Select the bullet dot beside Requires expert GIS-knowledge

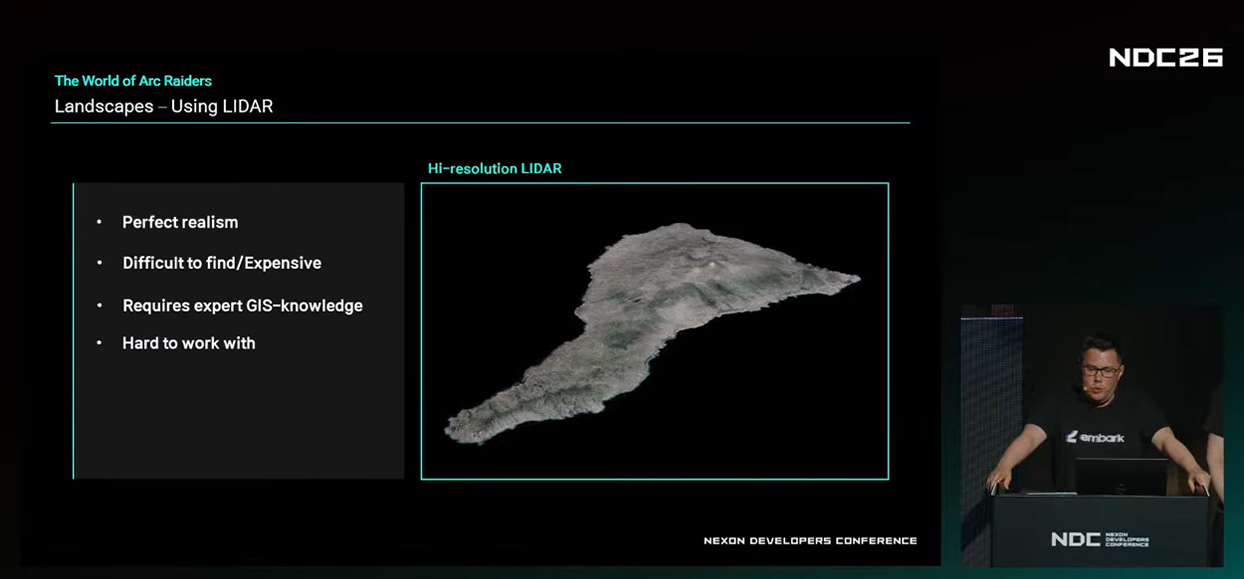(99, 305)
